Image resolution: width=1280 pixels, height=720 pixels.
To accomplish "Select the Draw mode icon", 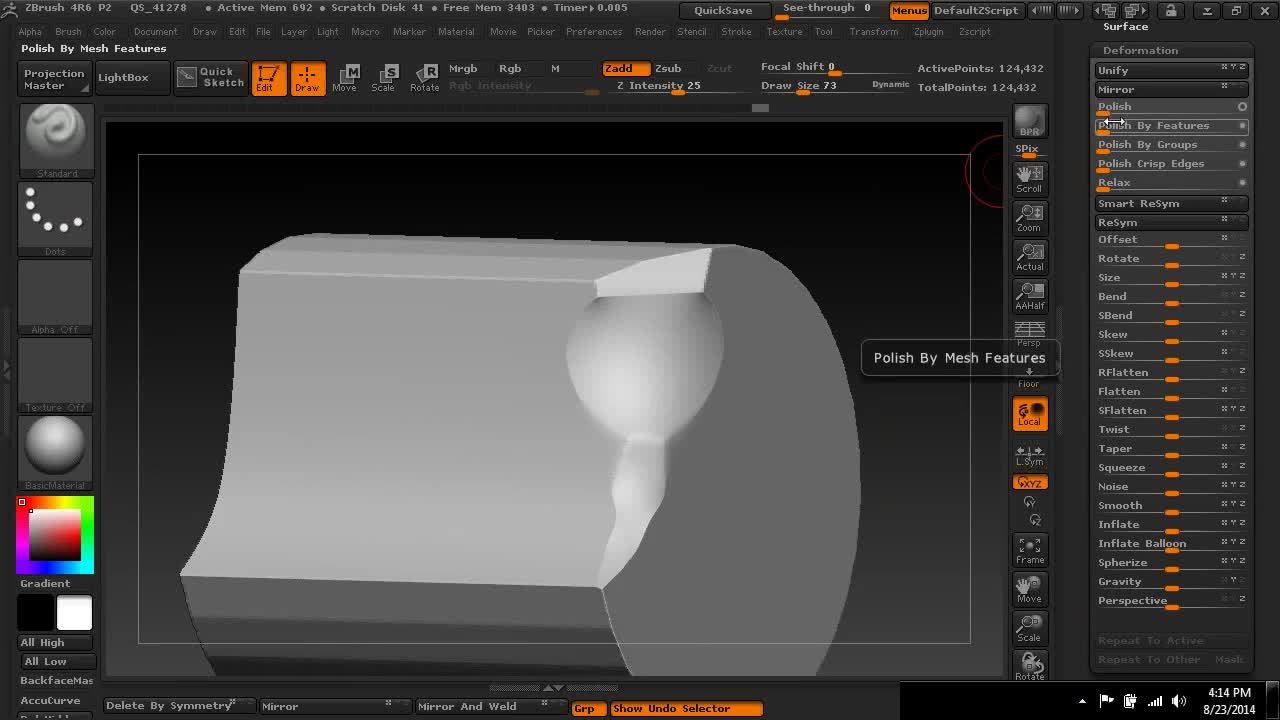I will [307, 78].
